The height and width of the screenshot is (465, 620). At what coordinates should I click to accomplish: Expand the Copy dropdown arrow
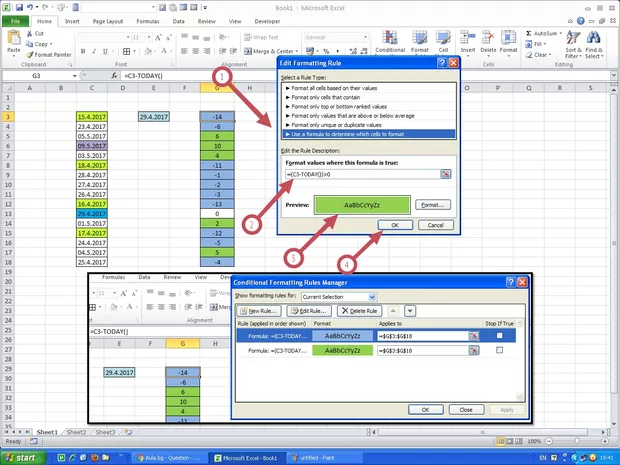[x=51, y=44]
